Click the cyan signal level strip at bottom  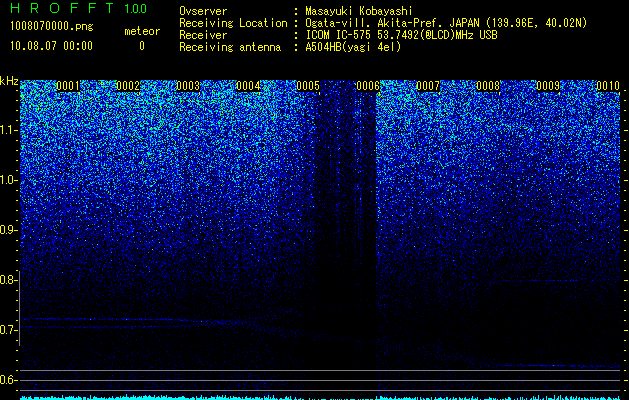pyautogui.click(x=320, y=398)
